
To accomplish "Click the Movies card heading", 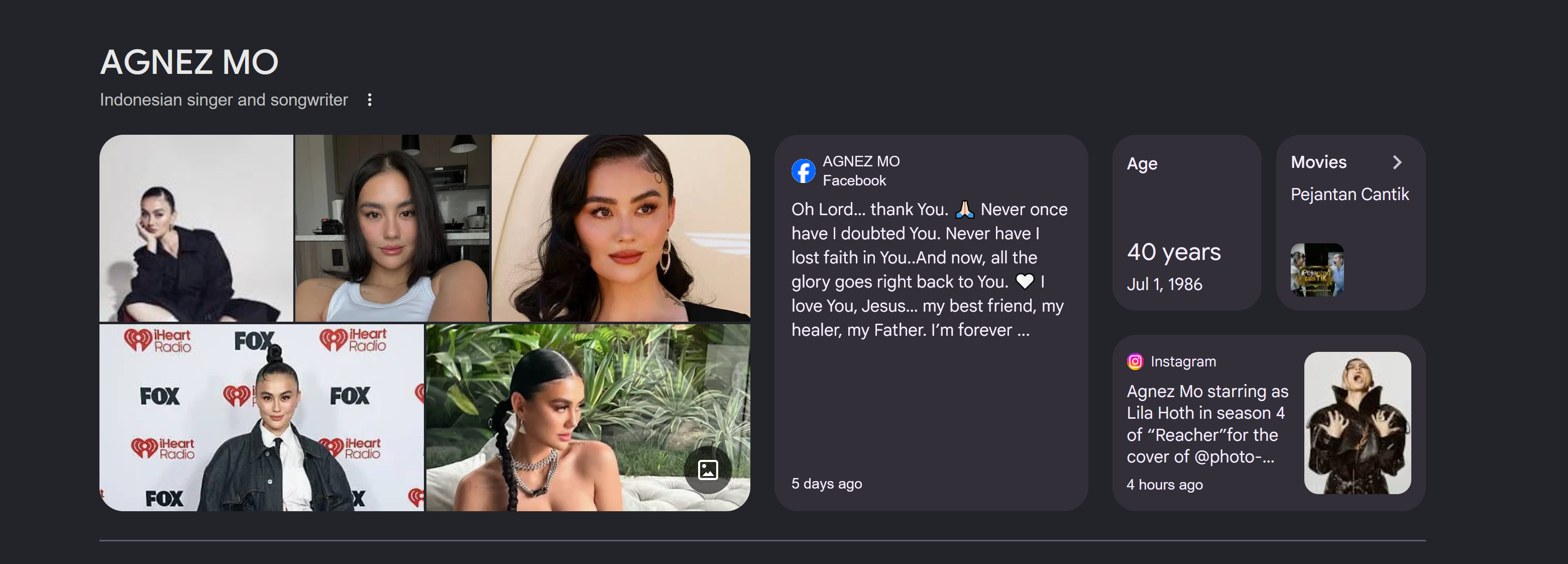I will (1318, 162).
